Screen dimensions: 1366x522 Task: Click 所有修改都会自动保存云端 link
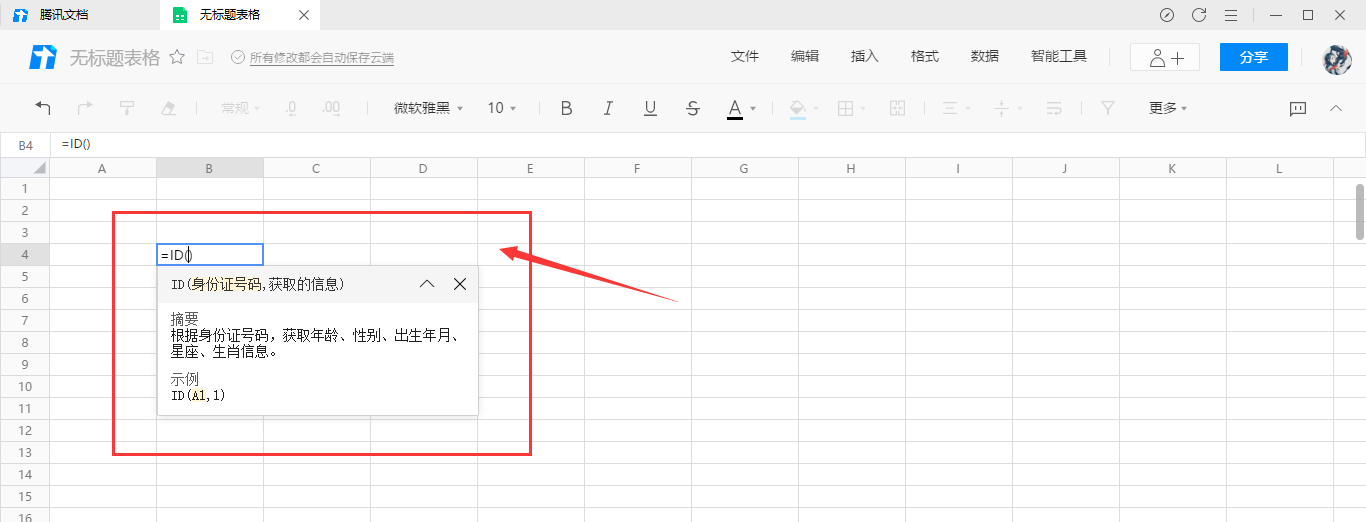click(x=322, y=58)
